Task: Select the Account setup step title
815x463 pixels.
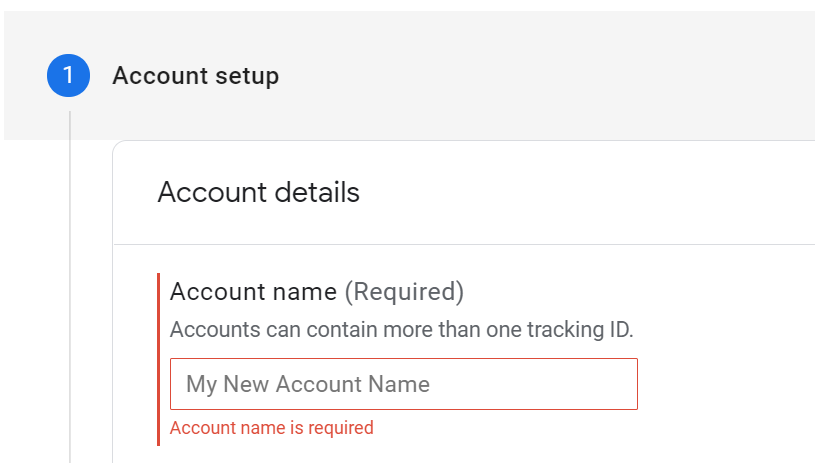Action: coord(195,75)
